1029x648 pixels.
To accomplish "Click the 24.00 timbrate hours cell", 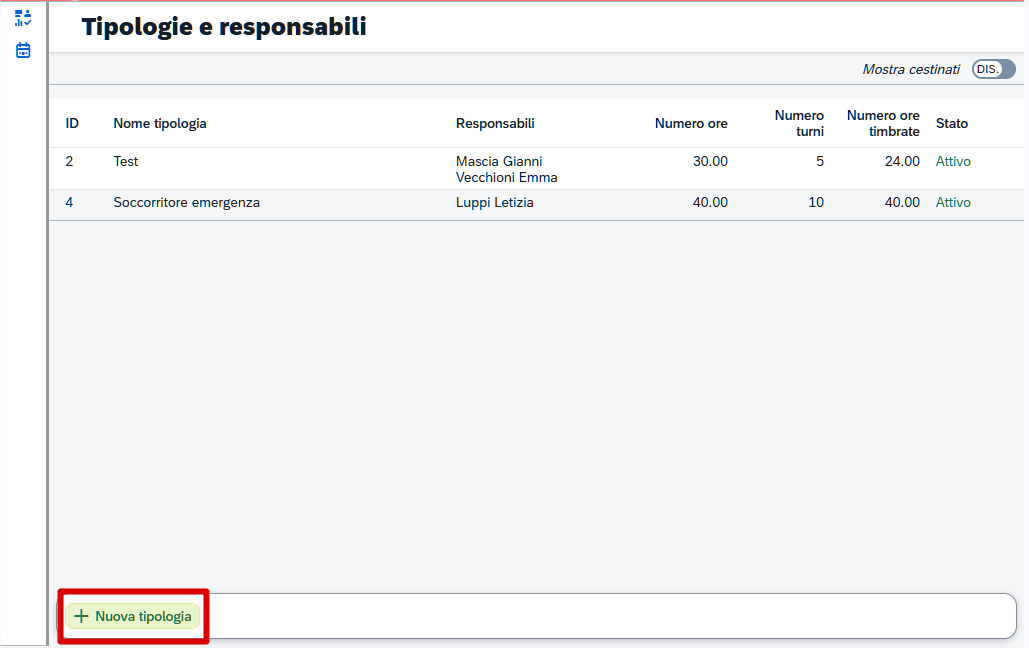I will click(x=902, y=162).
